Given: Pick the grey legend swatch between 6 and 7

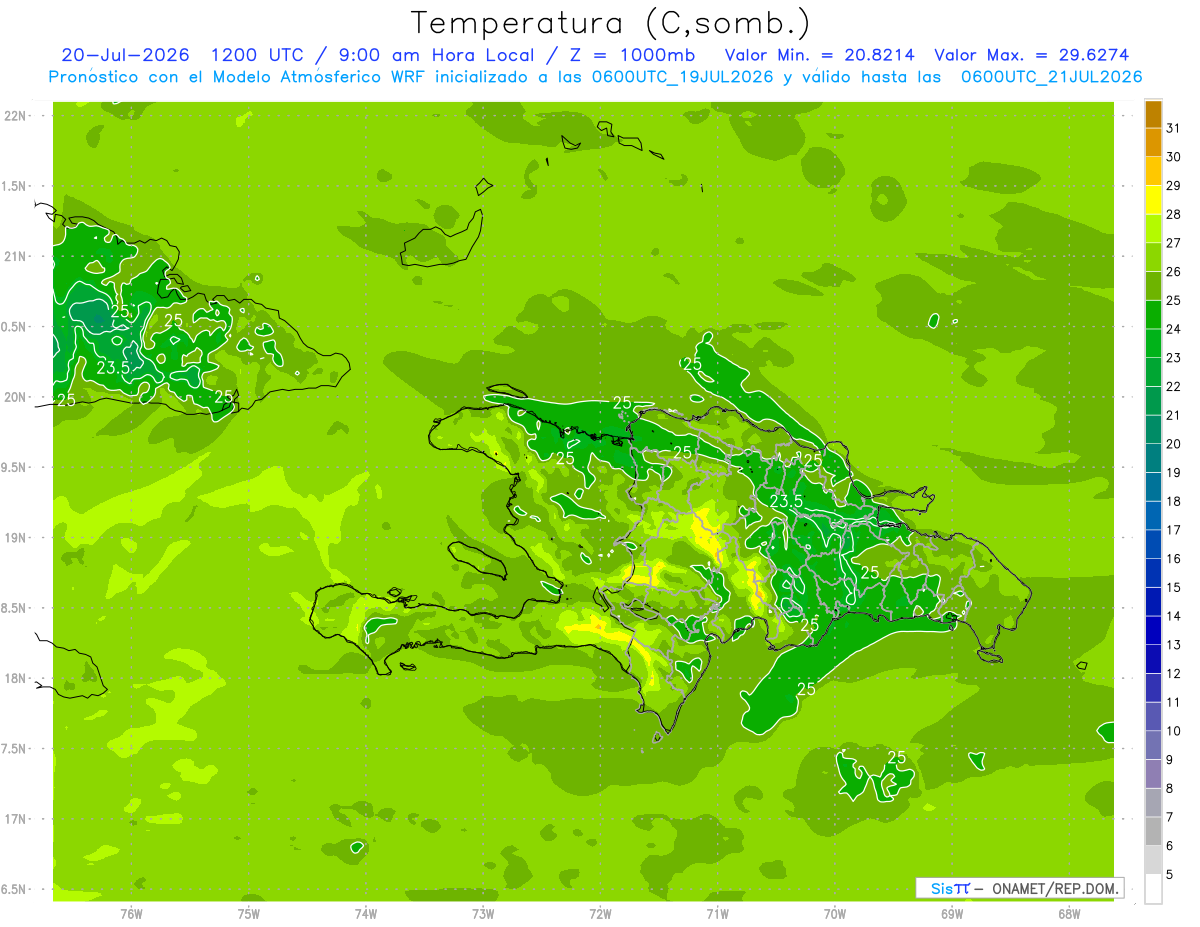Looking at the screenshot, I should coord(1153,831).
